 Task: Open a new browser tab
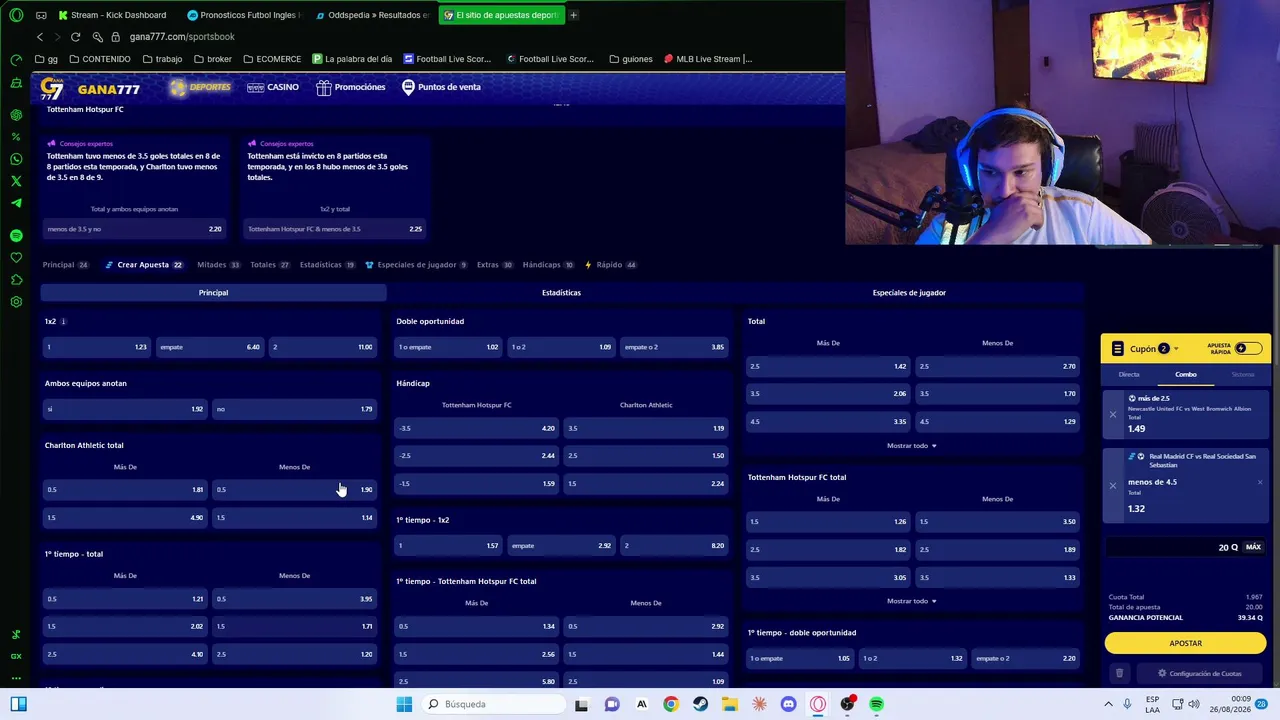pyautogui.click(x=573, y=15)
